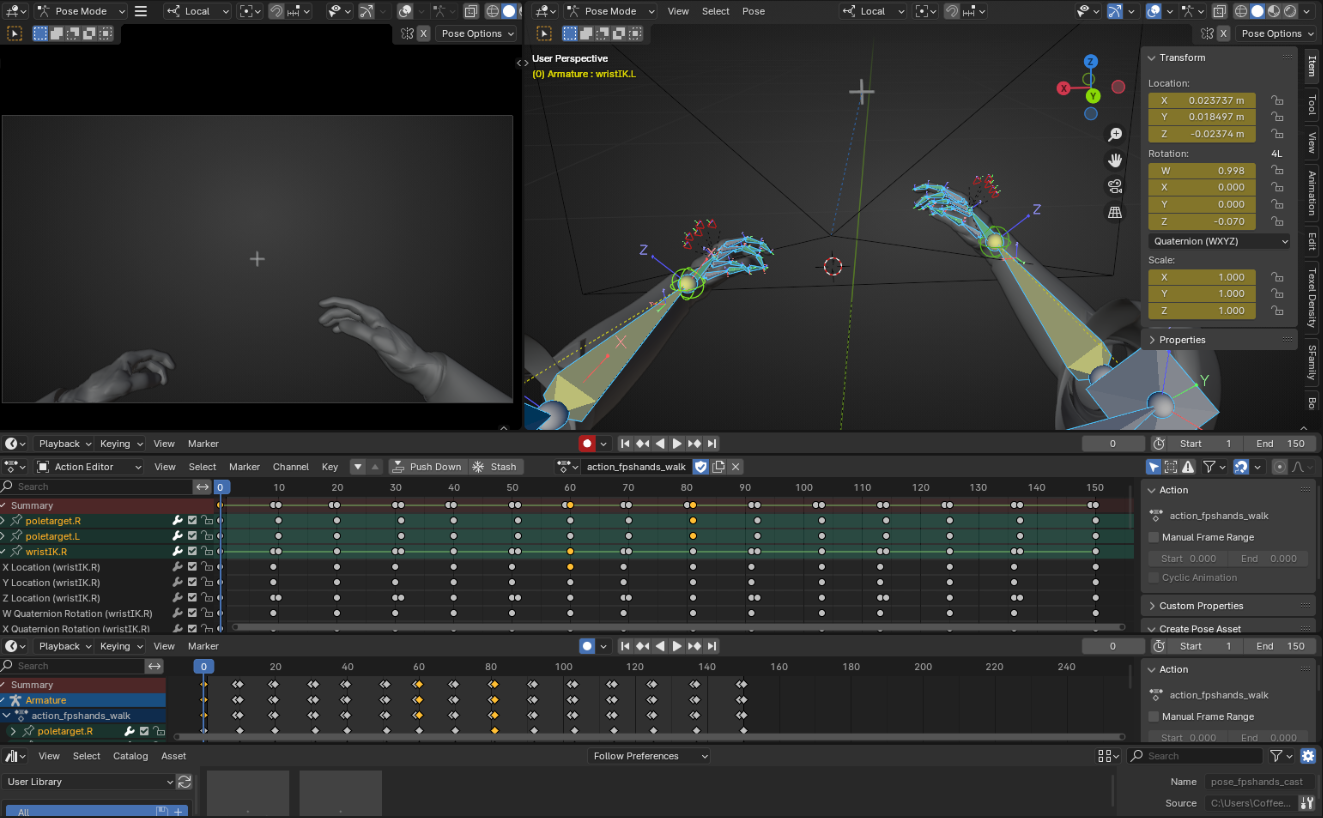This screenshot has width=1323, height=818.
Task: Open the User Library dropdown
Action: 90,782
